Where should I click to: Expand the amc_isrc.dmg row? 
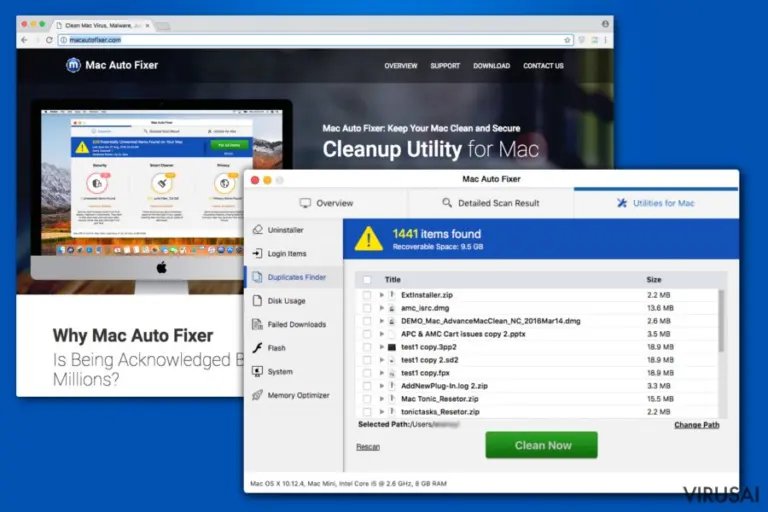(382, 308)
